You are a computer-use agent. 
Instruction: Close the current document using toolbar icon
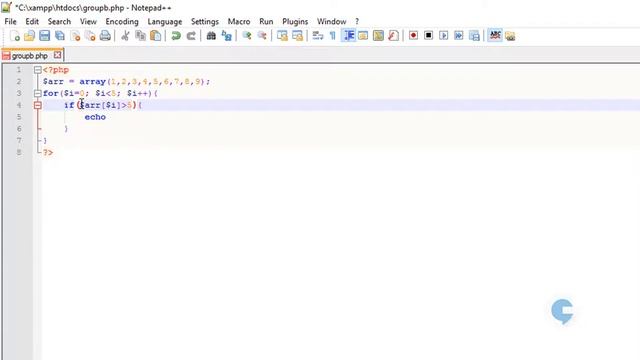click(x=75, y=36)
